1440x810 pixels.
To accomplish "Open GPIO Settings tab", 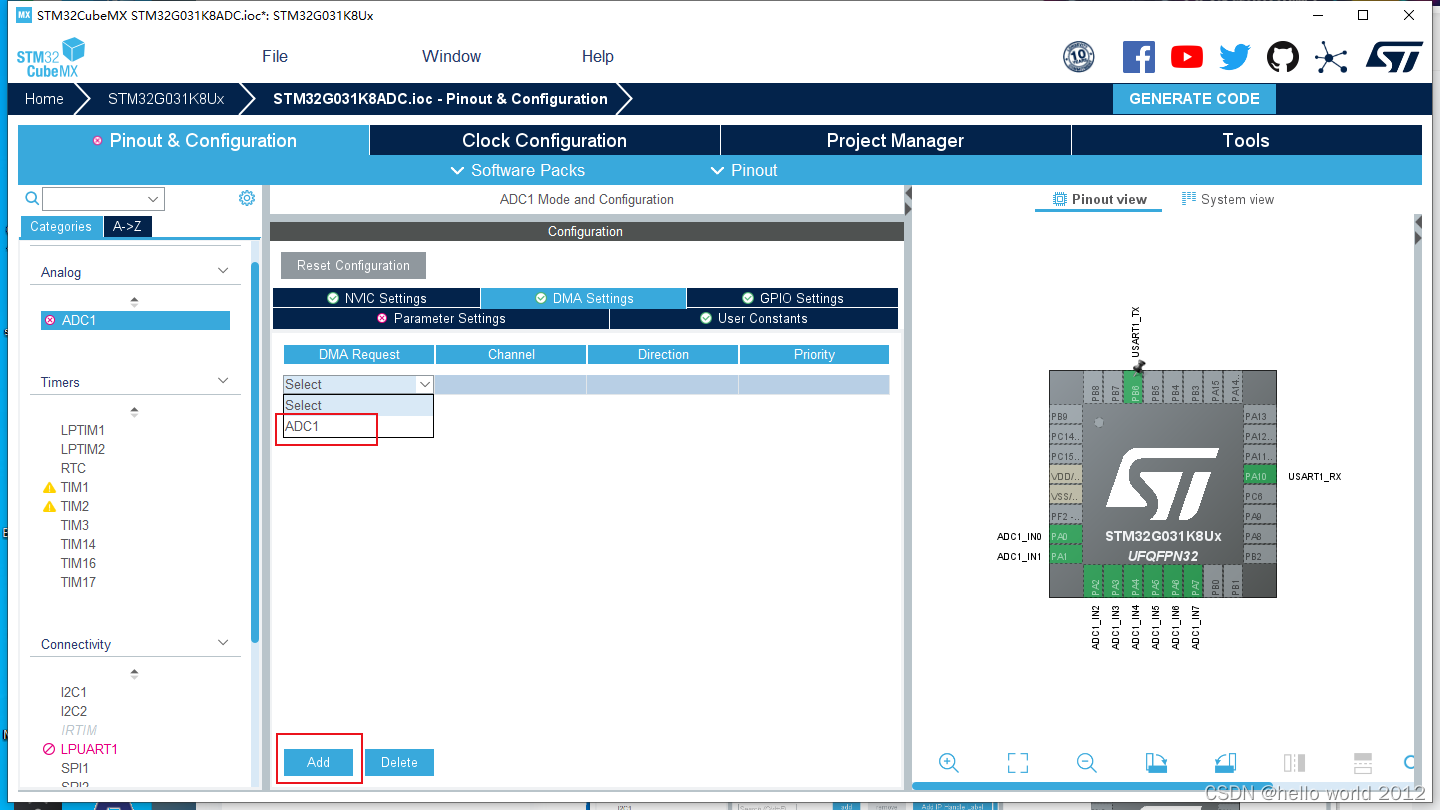I will coord(793,298).
